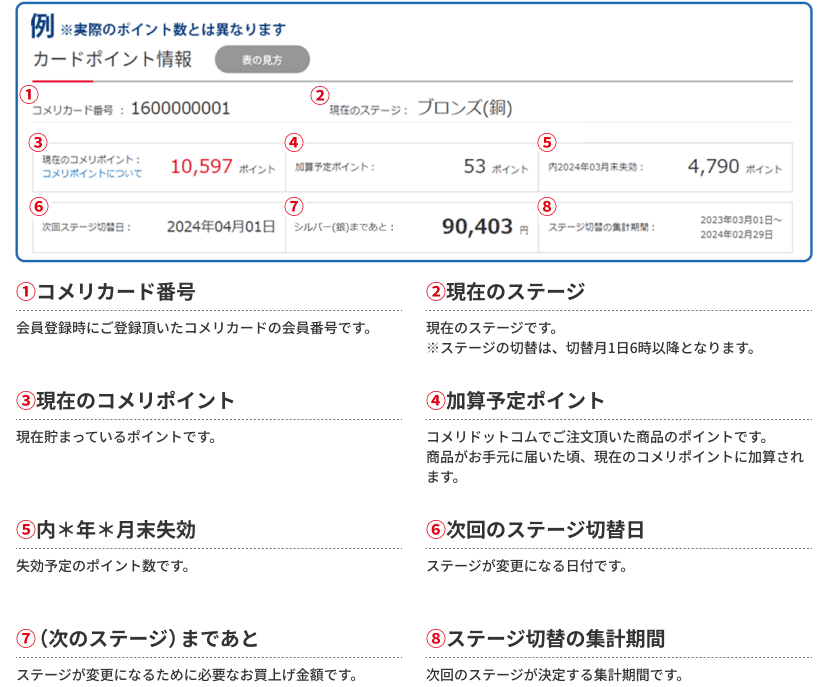Image resolution: width=828 pixels, height=687 pixels.
Task: Click the ⑧ badge near 集計期間
Action: point(545,207)
